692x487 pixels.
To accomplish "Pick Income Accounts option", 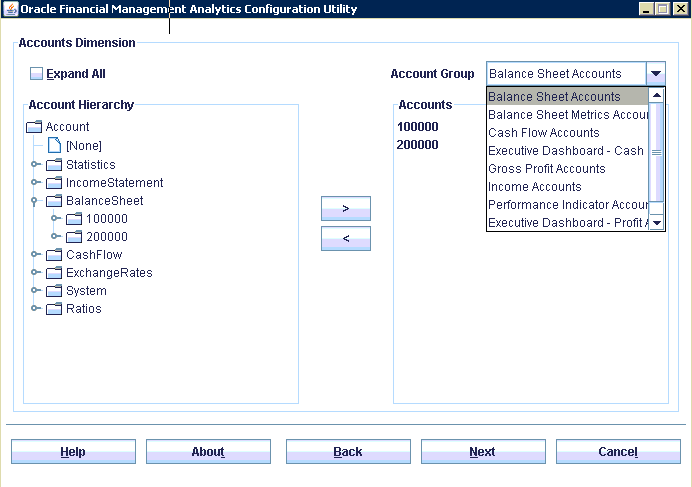I will [x=568, y=187].
